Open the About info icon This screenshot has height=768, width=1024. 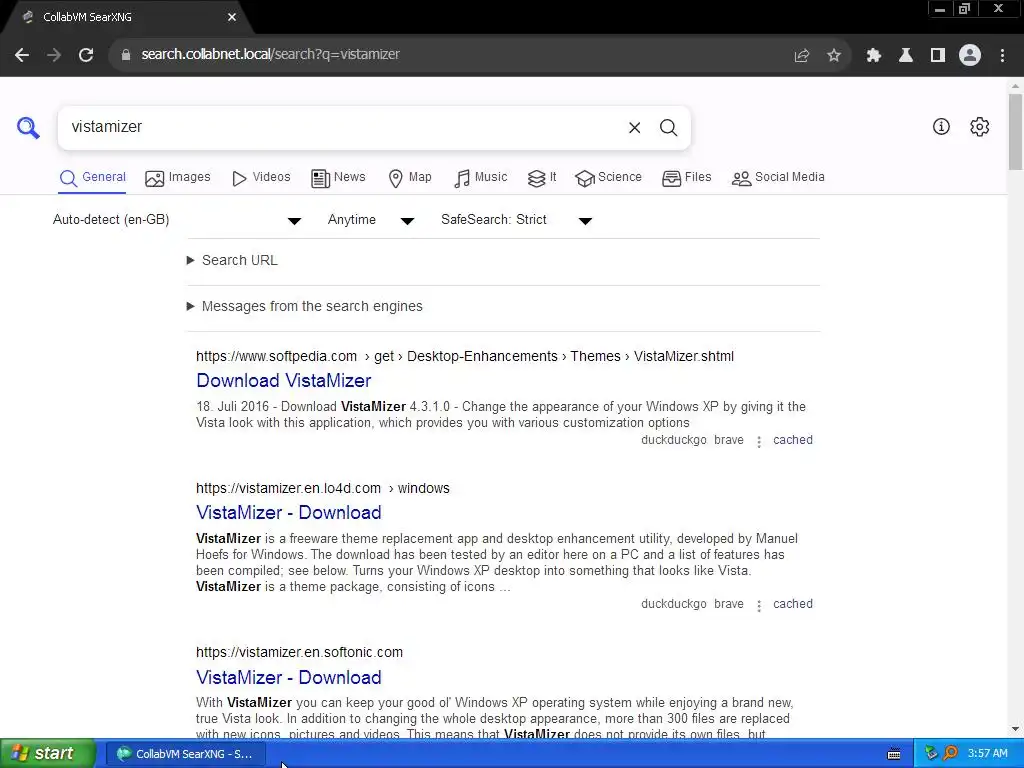pos(941,127)
